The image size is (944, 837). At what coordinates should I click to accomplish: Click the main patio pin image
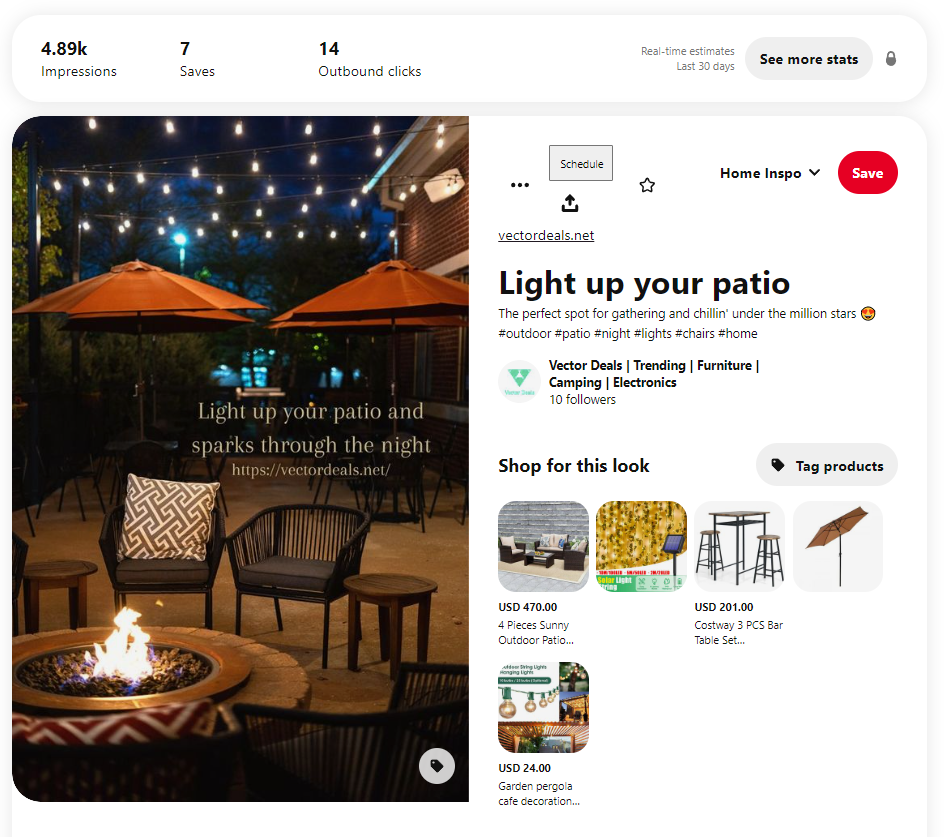click(240, 459)
